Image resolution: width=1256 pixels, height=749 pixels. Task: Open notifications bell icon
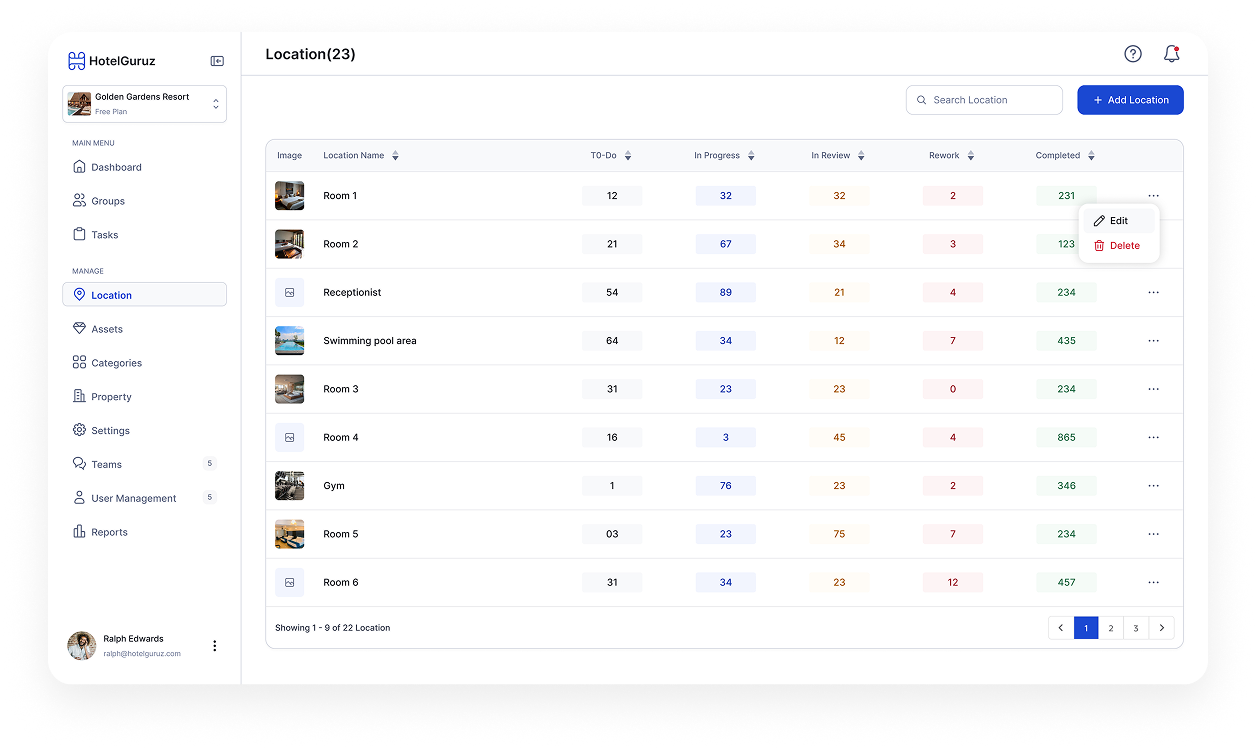point(1171,54)
